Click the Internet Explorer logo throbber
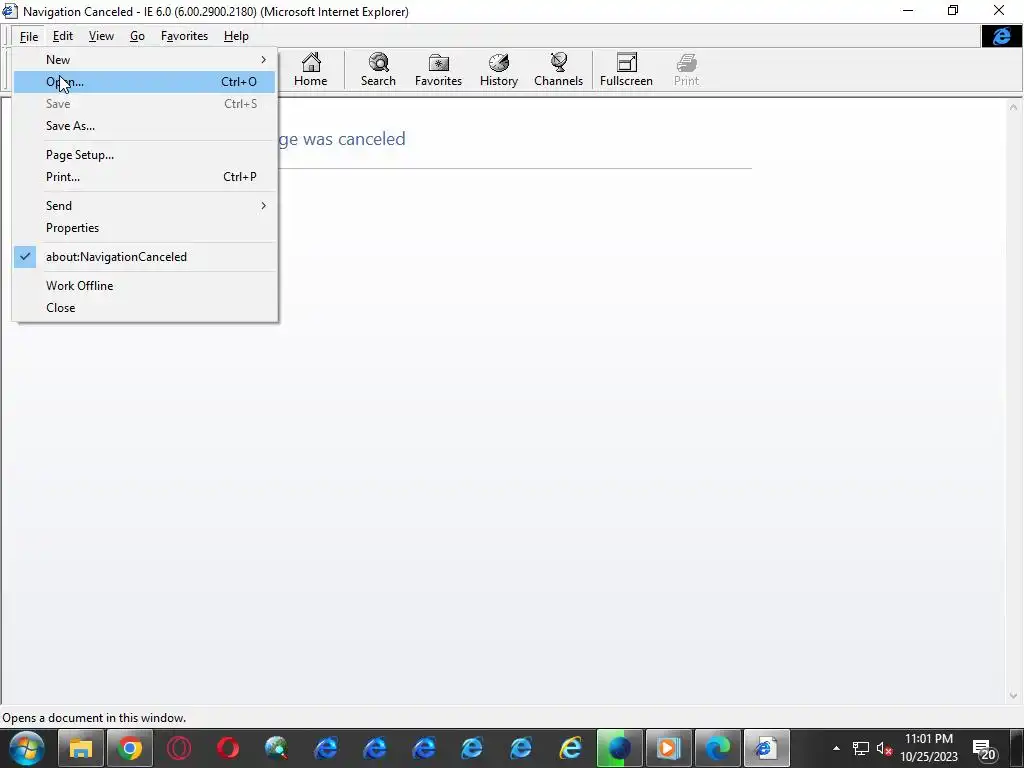The width and height of the screenshot is (1024, 768). tap(1001, 37)
